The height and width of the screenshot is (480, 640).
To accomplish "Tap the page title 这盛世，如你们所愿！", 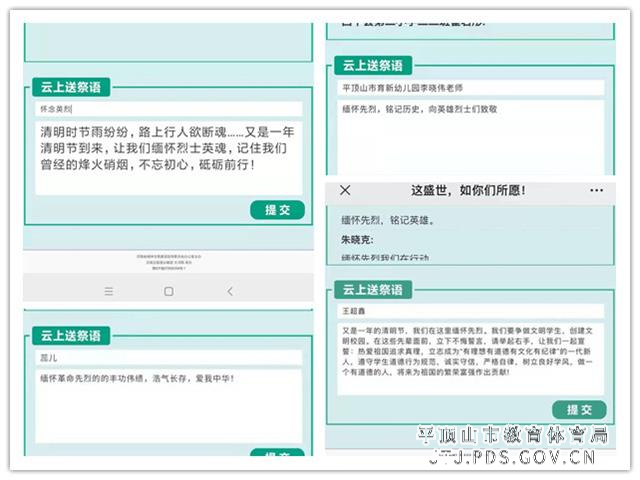I will pos(468,190).
